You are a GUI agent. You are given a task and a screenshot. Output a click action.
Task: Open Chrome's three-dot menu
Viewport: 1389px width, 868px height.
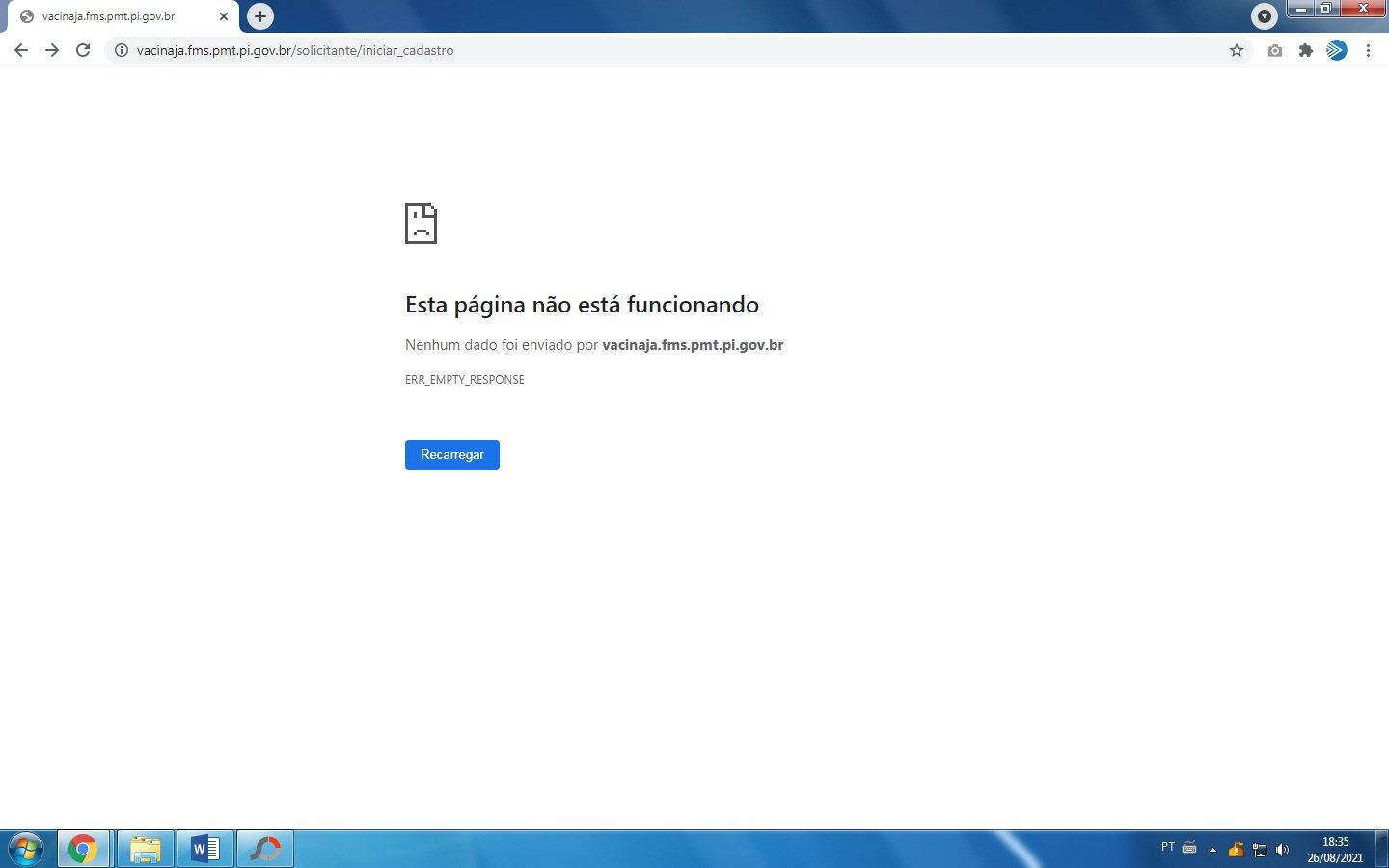point(1368,50)
